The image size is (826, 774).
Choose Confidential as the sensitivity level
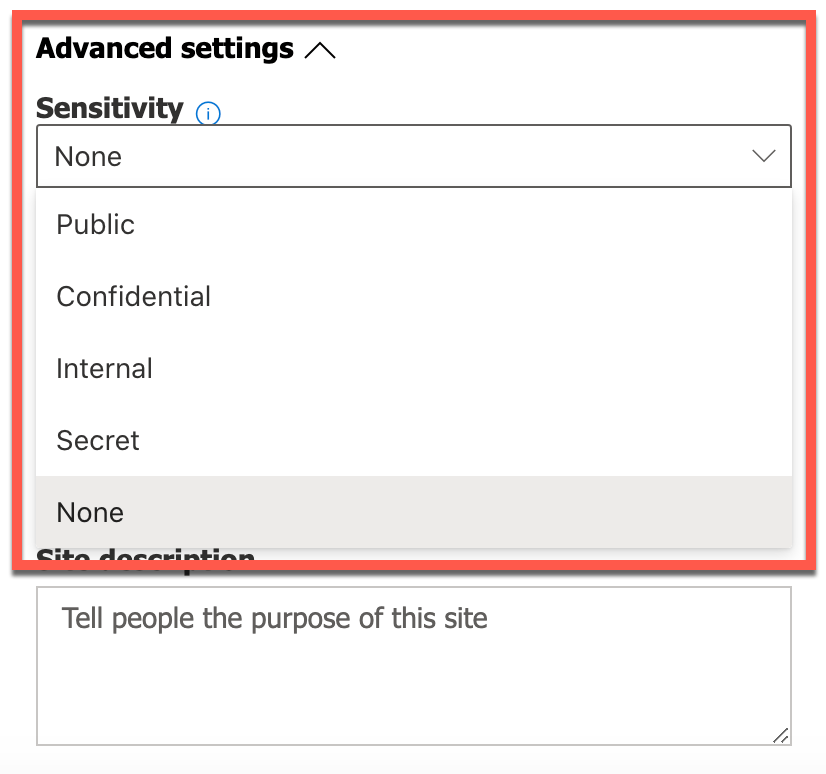pos(133,297)
